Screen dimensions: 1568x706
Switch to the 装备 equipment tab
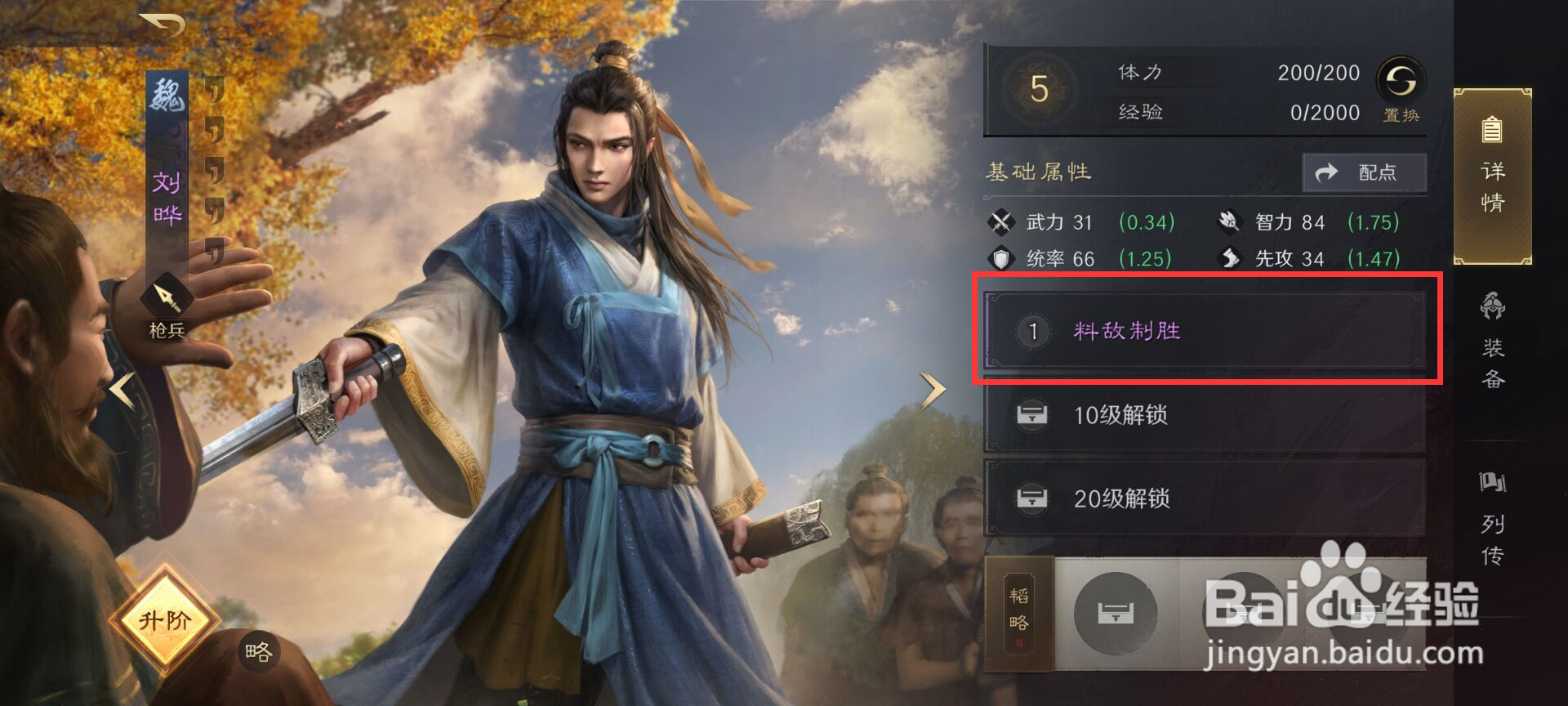click(x=1493, y=340)
